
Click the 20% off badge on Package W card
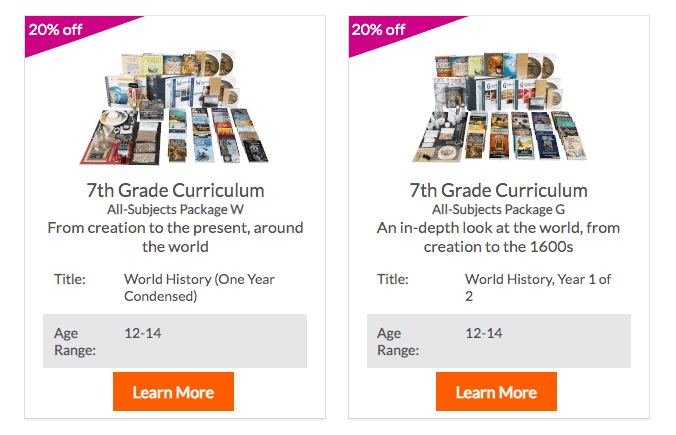pos(56,30)
